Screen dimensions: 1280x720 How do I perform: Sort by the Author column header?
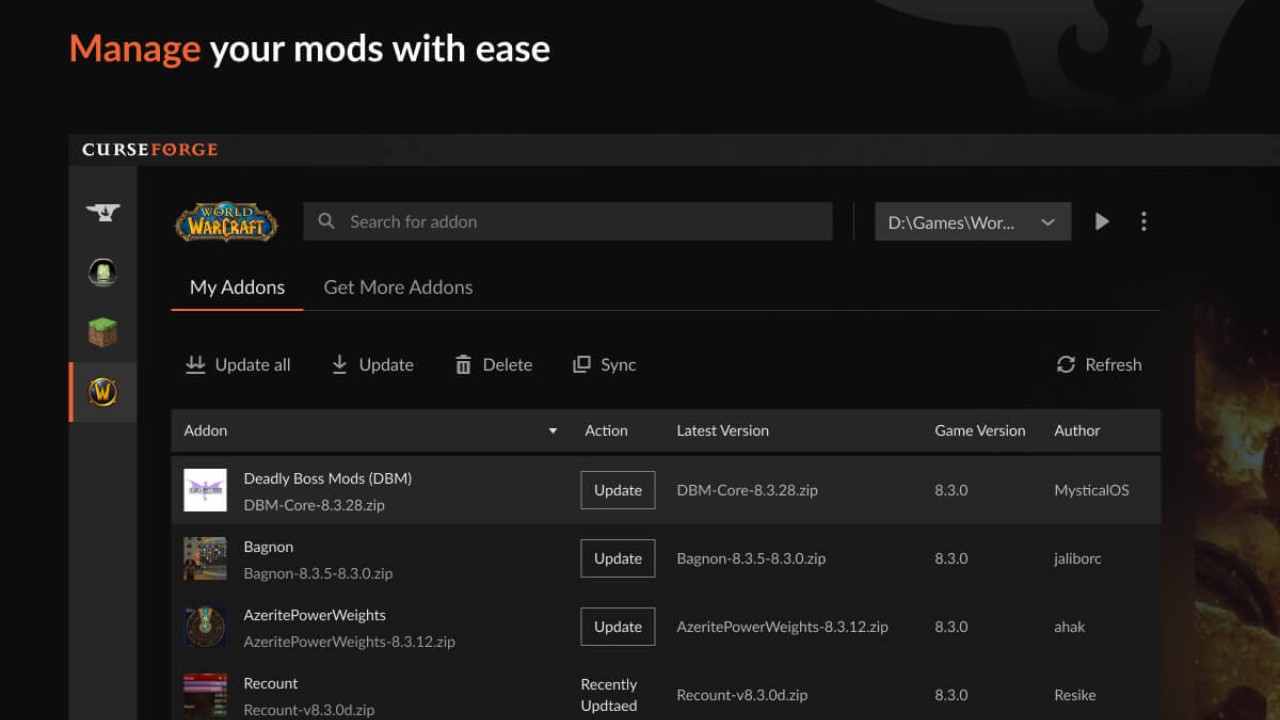1077,431
